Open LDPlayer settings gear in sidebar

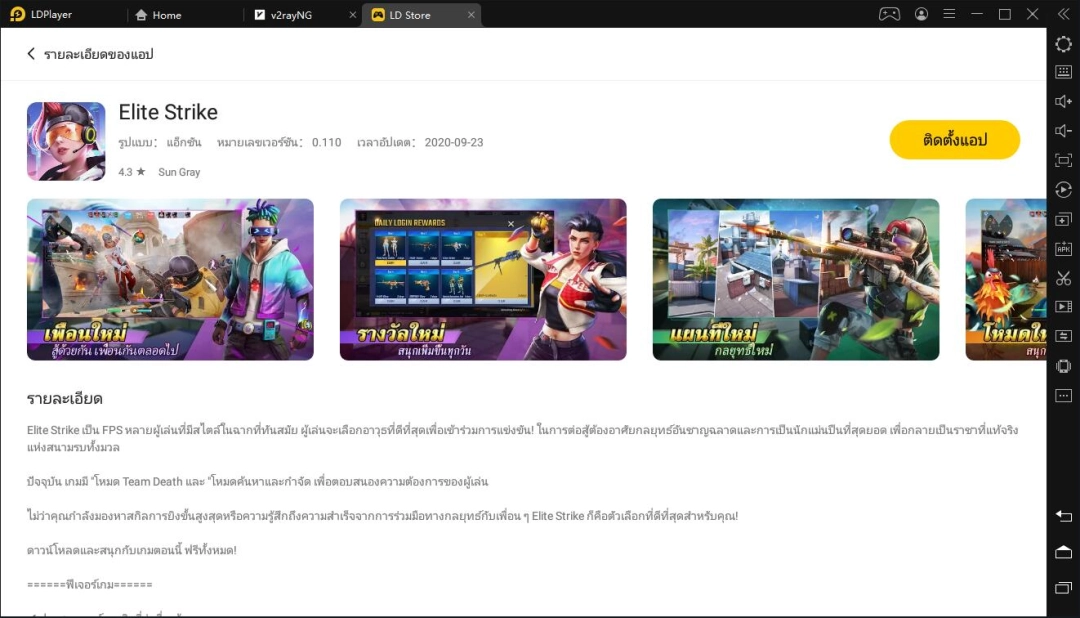(1064, 44)
